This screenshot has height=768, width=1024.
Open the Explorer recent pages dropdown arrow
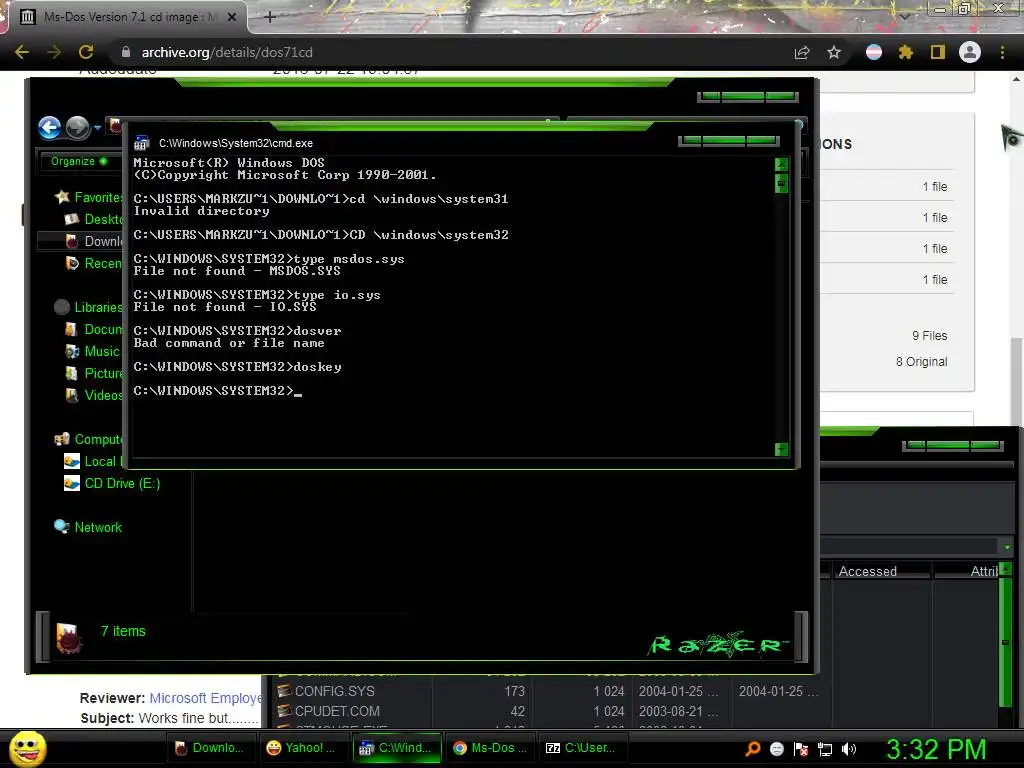97,127
